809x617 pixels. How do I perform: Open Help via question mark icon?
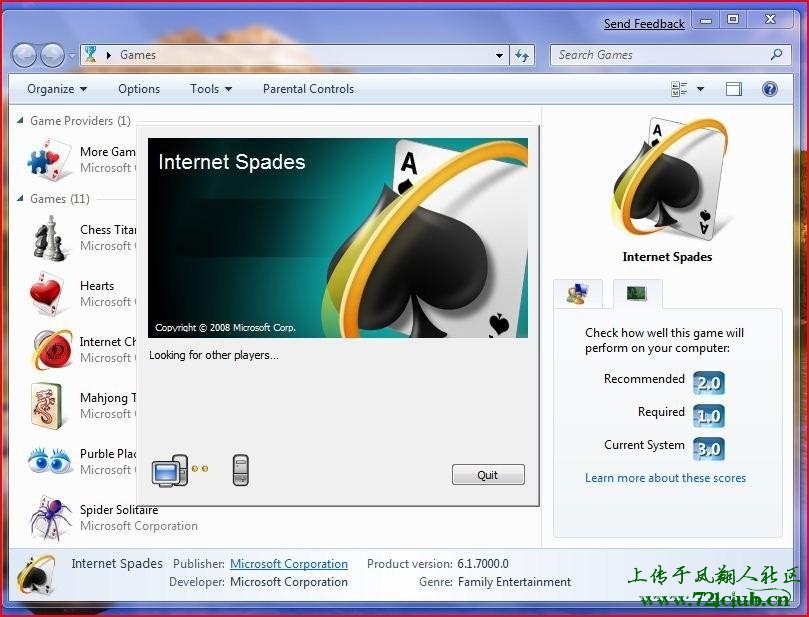click(x=769, y=89)
